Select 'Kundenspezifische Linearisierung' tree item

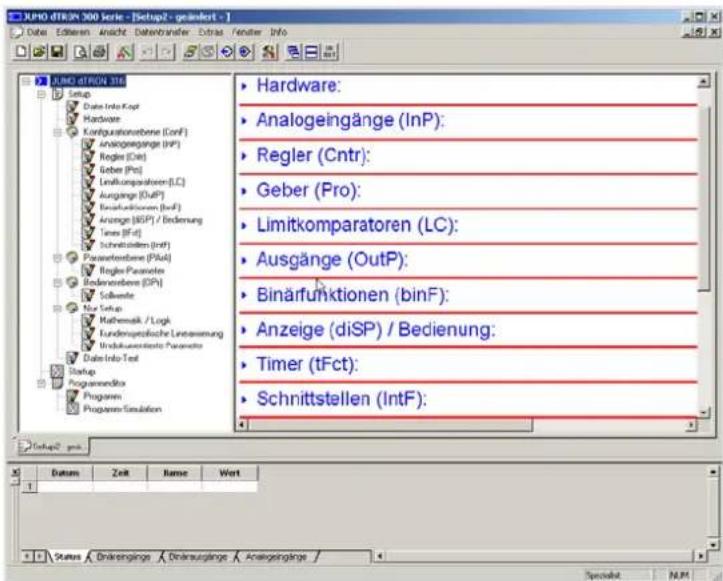point(161,333)
